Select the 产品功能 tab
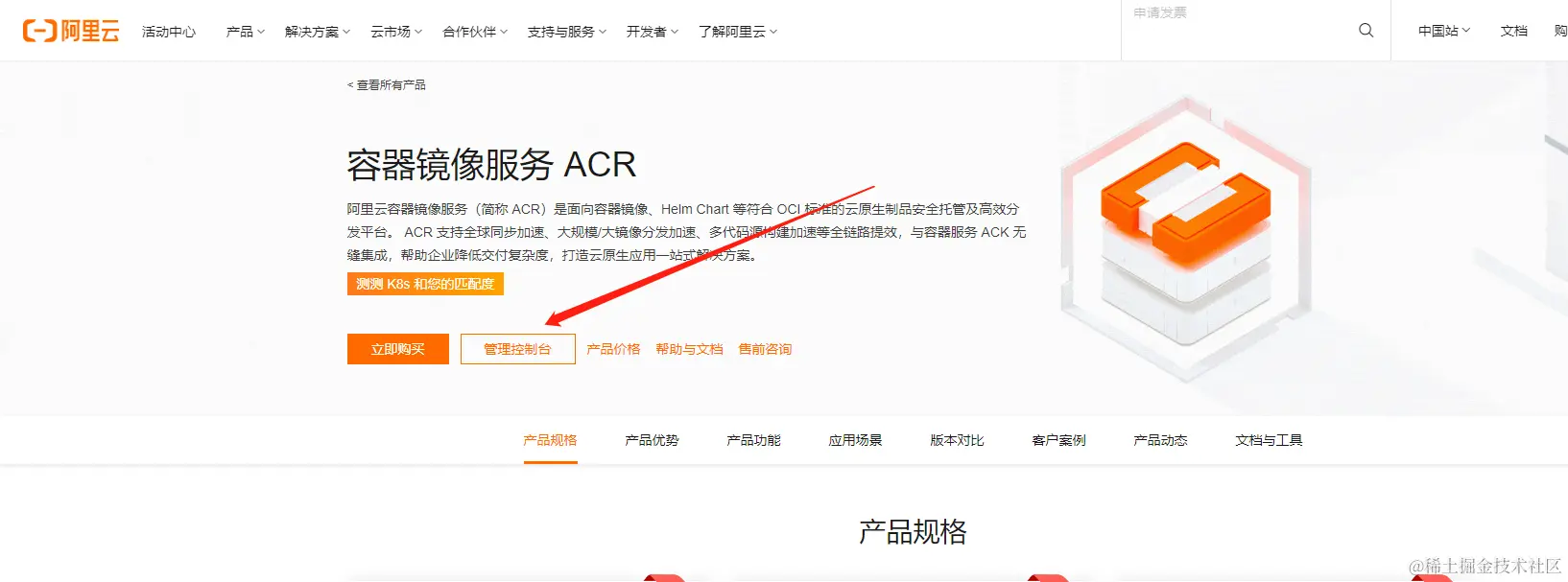Image resolution: width=1568 pixels, height=582 pixels. pos(753,440)
